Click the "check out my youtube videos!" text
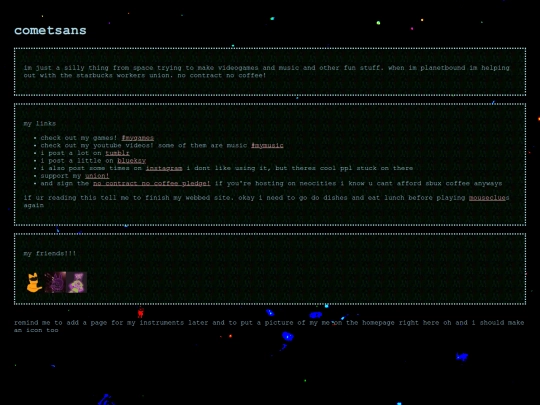Screen dimensions: 540x405 97,145
